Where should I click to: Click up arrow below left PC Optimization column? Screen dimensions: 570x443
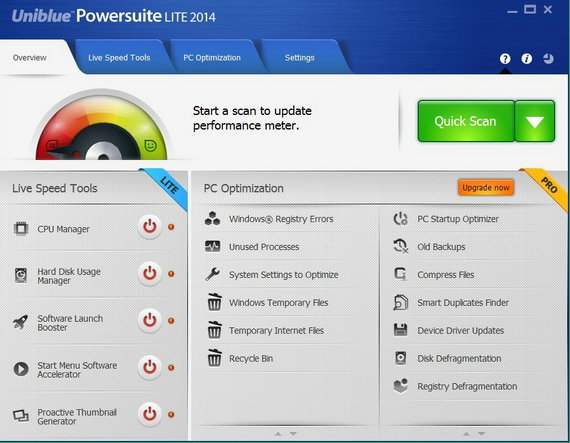278,434
